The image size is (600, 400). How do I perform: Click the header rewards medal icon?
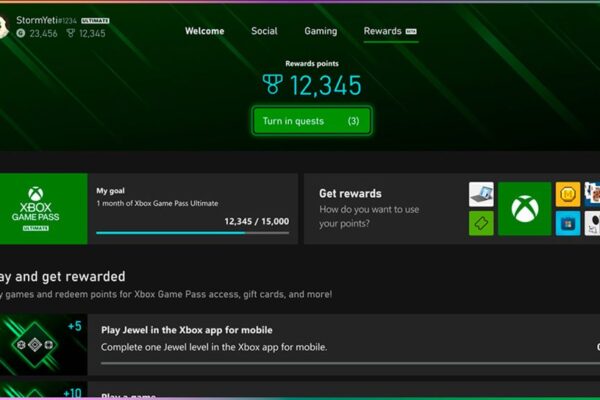[70, 33]
